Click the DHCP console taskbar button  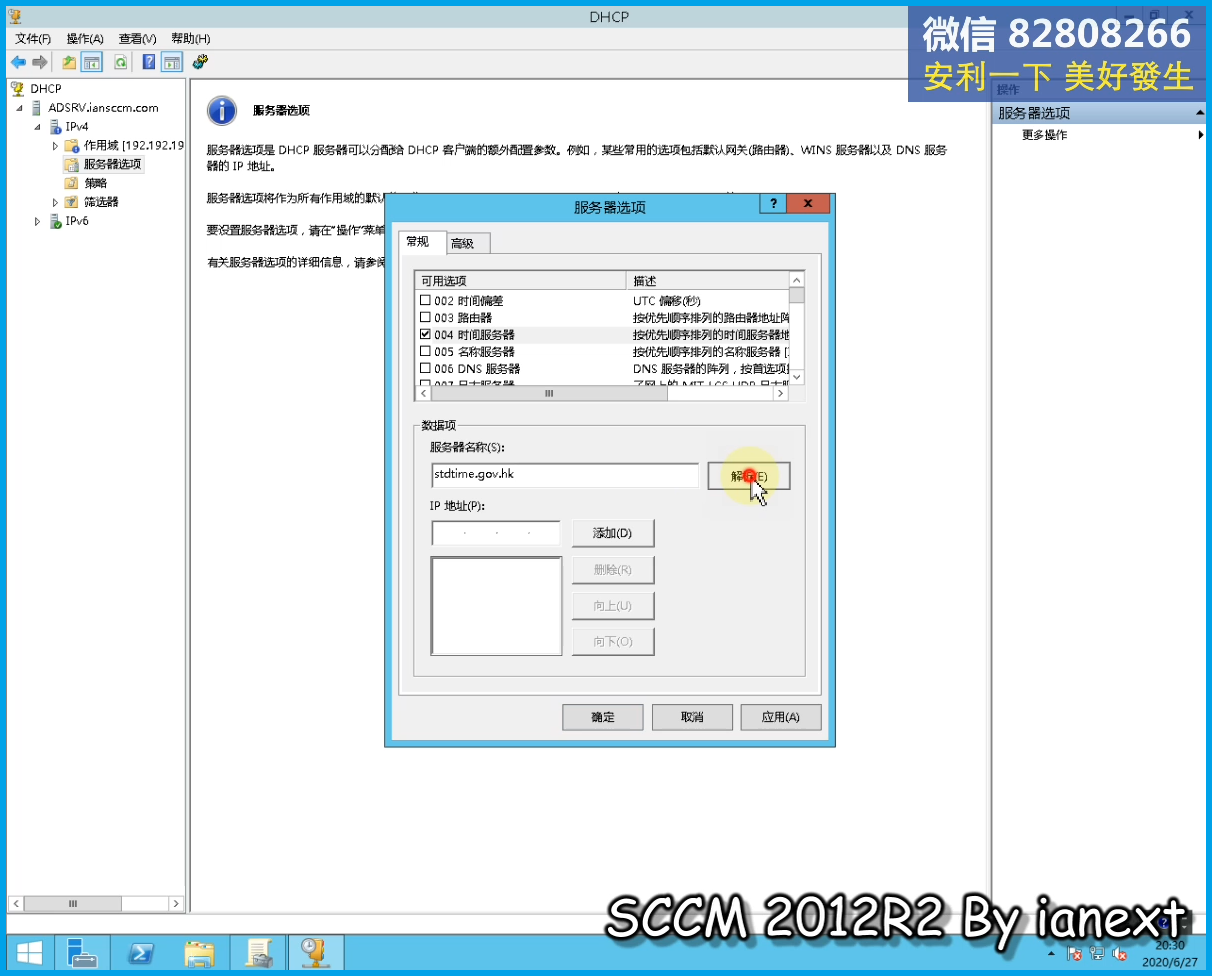tap(316, 952)
